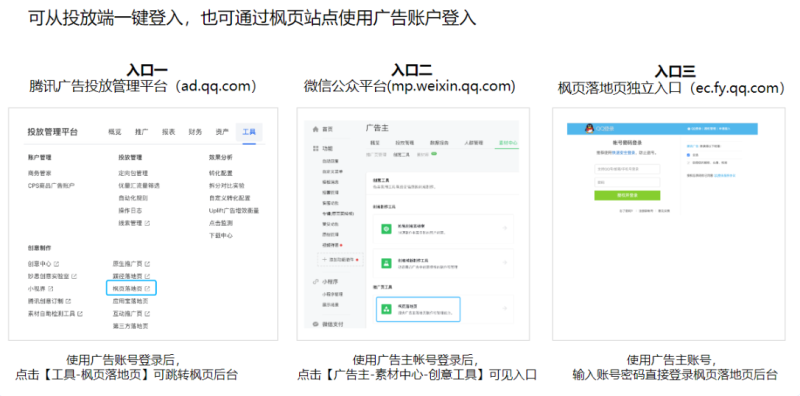Click password input field on QQ login
800x396 pixels.
pos(627,182)
